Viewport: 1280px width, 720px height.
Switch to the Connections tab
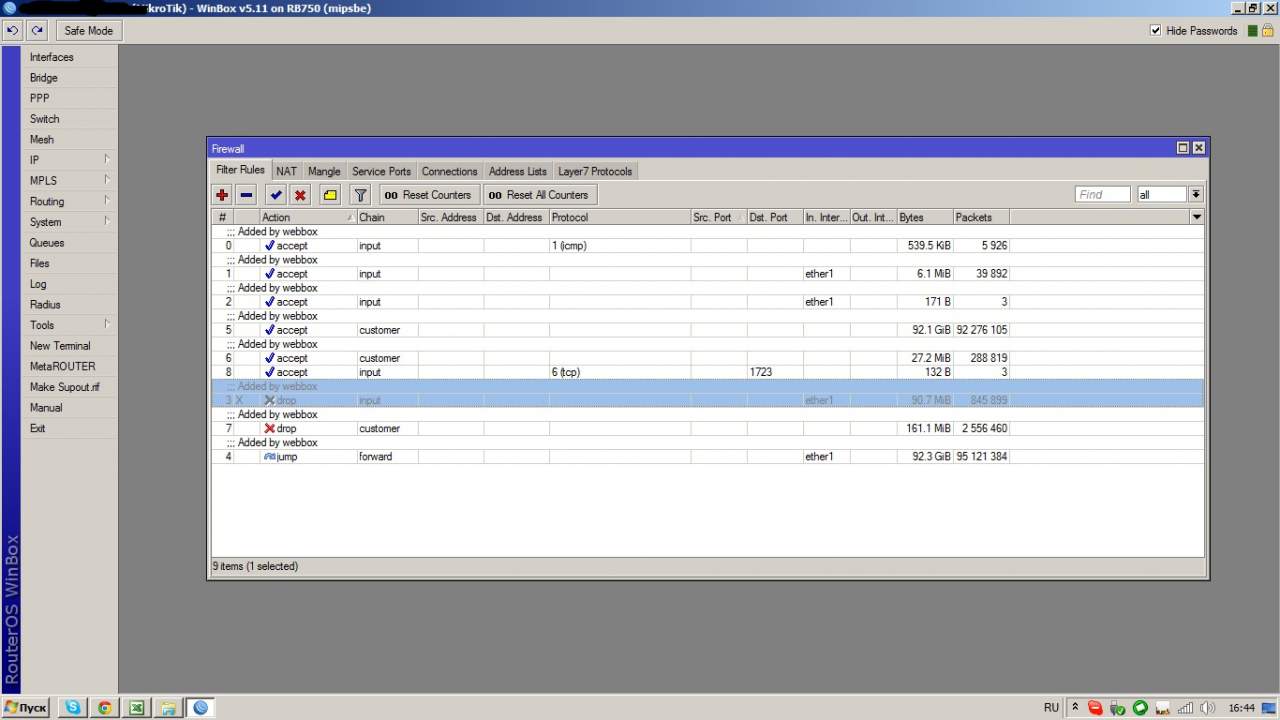pos(450,171)
